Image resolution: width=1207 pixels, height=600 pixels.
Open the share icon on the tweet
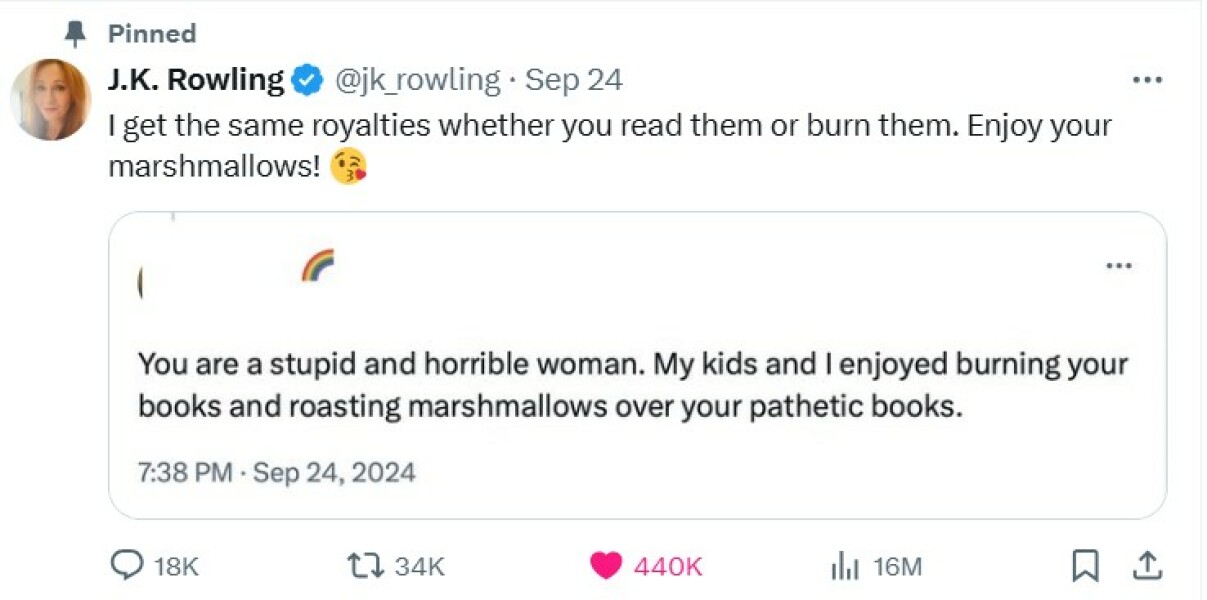click(1148, 565)
